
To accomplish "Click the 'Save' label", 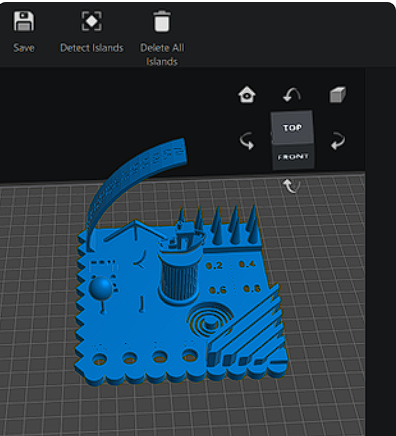I will point(24,48).
